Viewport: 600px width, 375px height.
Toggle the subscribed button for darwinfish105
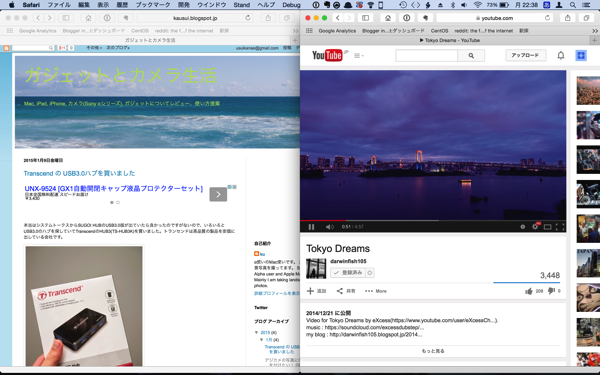point(348,272)
